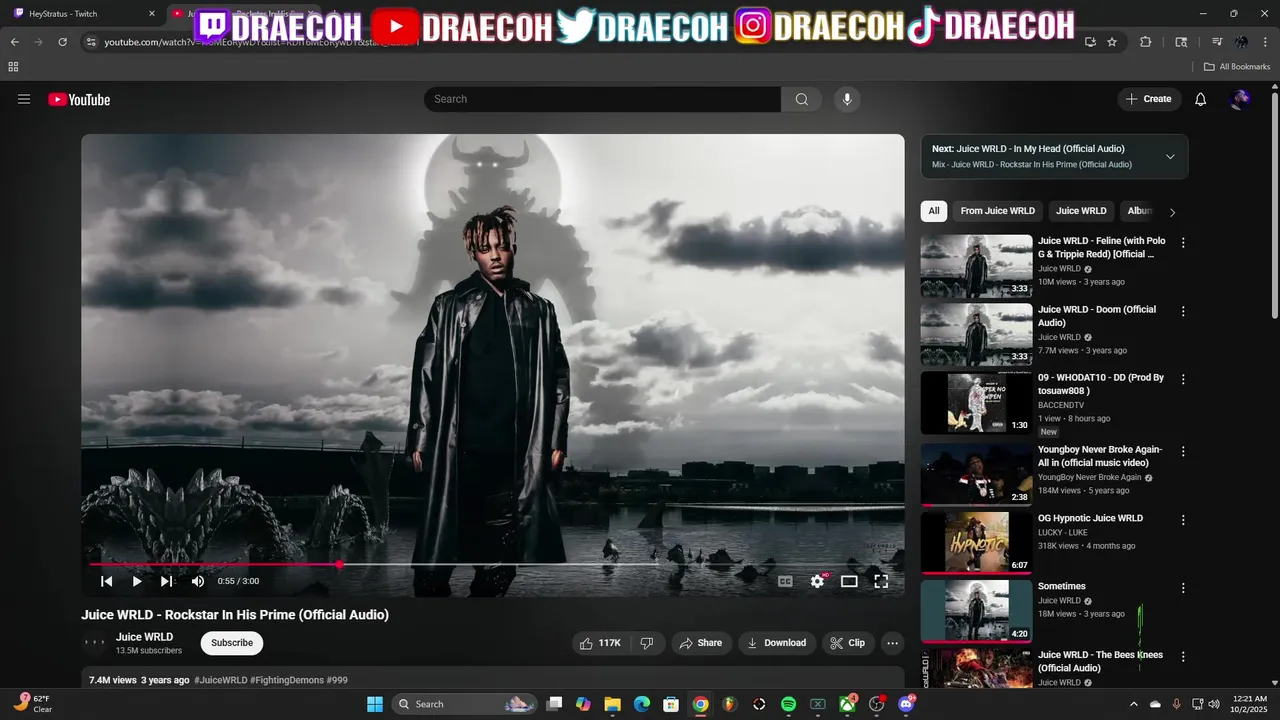Open Spotify from the taskbar
The width and height of the screenshot is (1280, 720).
[x=788, y=704]
